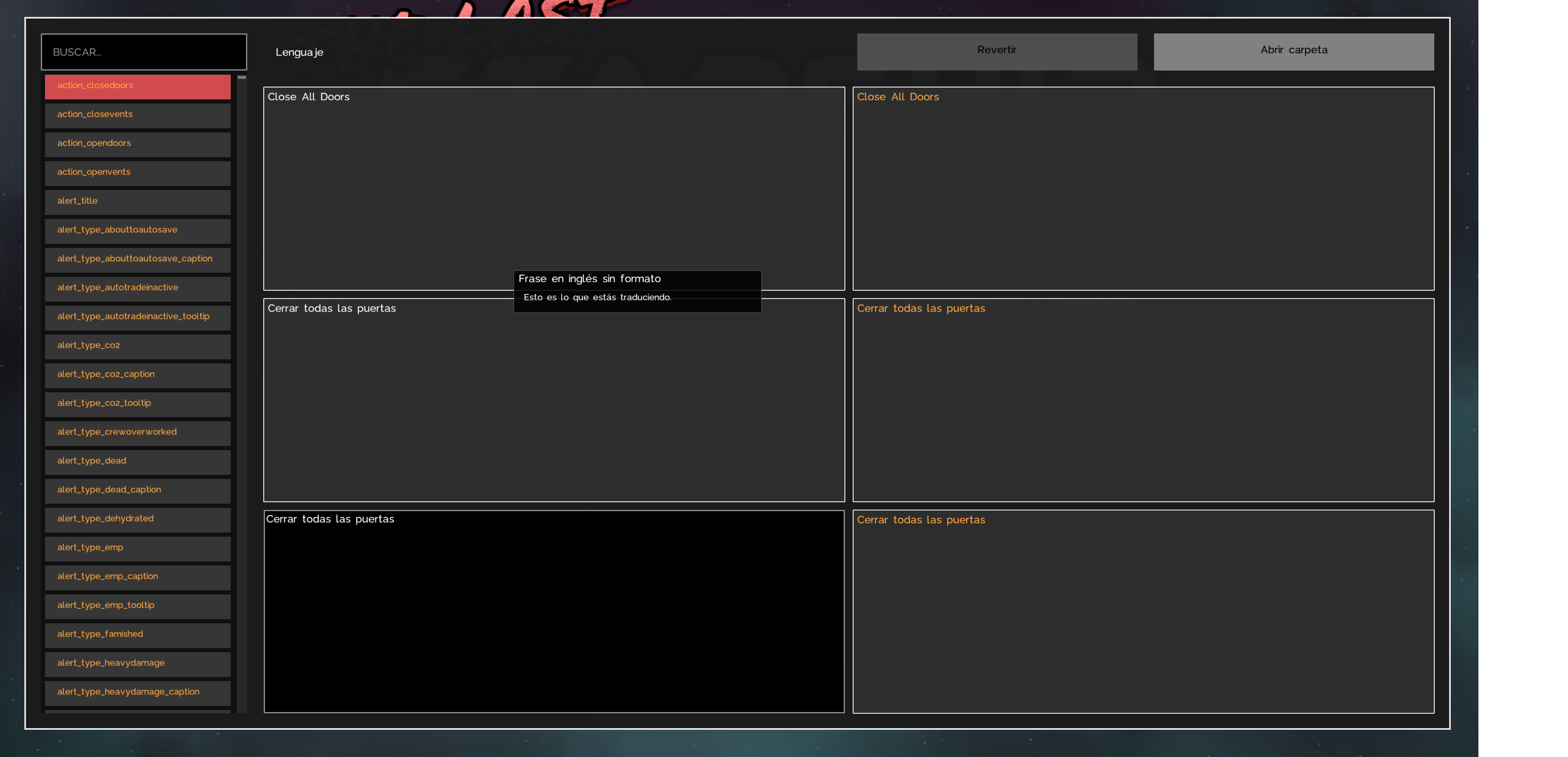Open the Lenguaje language selector
This screenshot has width=1568, height=757.
(299, 52)
